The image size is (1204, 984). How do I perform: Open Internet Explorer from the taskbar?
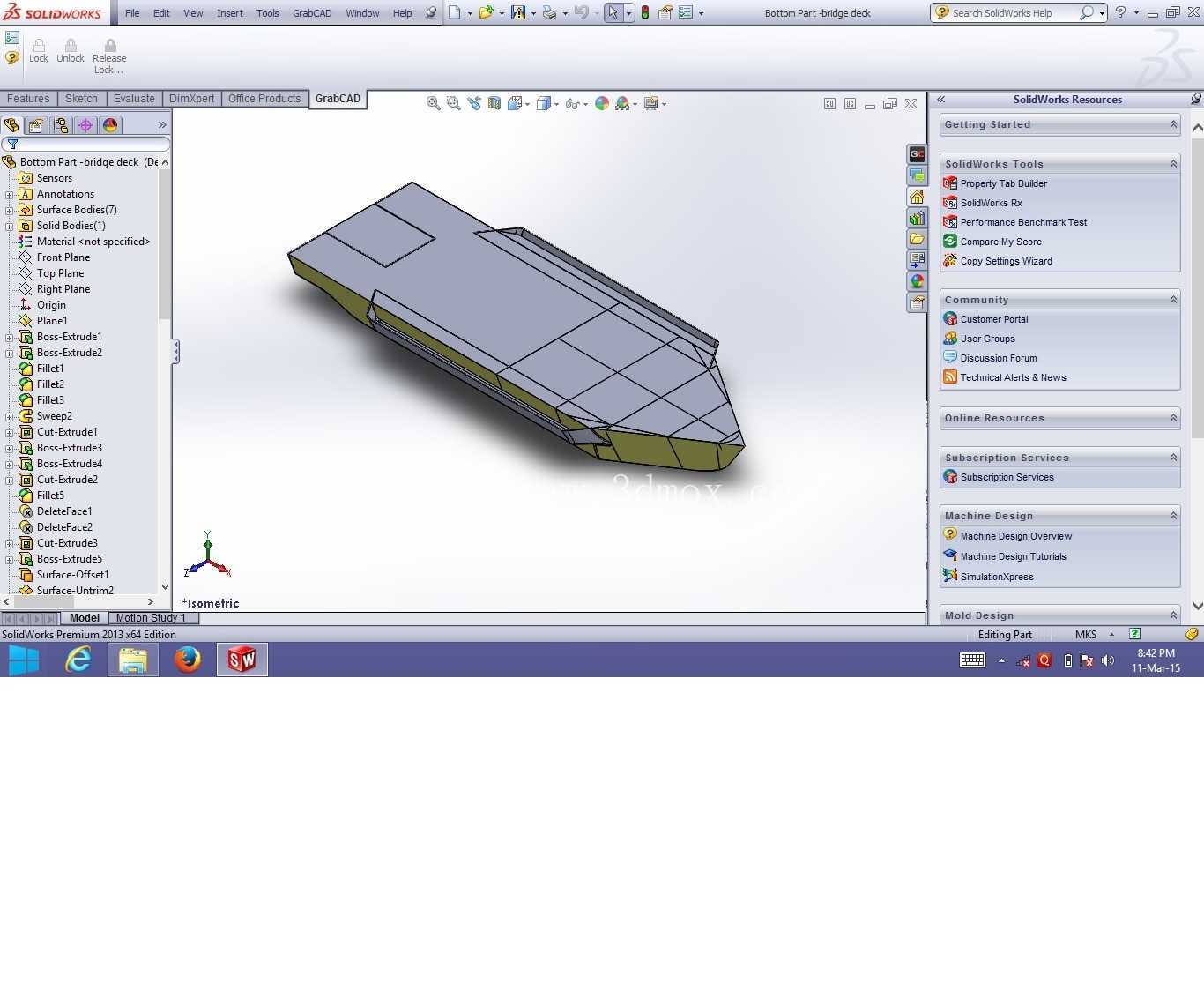(x=78, y=660)
